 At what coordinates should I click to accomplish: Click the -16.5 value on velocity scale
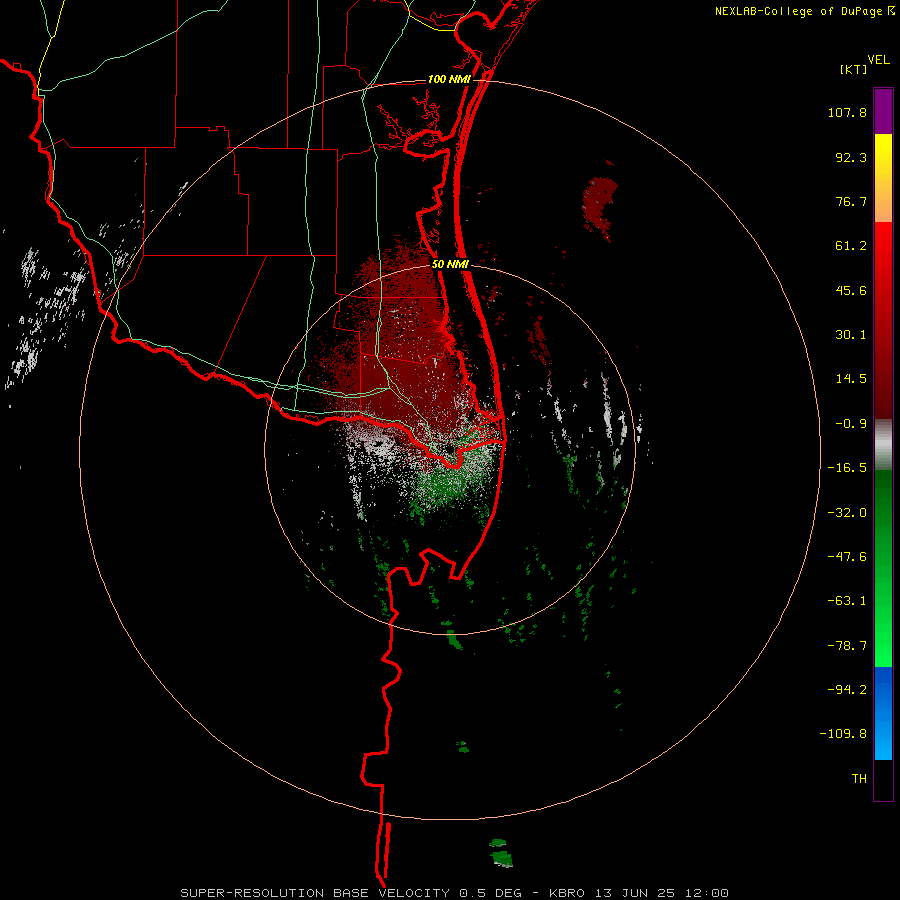point(847,468)
